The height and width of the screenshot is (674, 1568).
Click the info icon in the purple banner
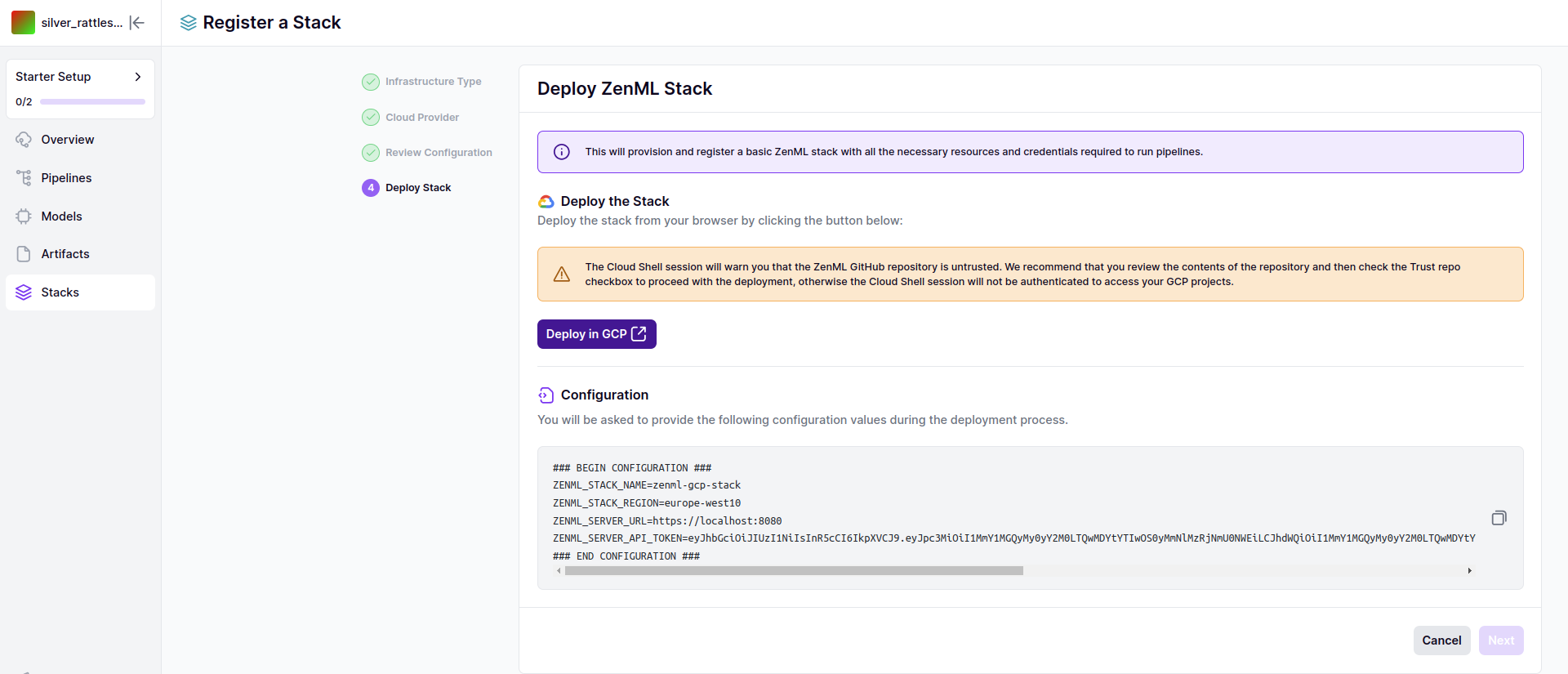click(x=562, y=152)
